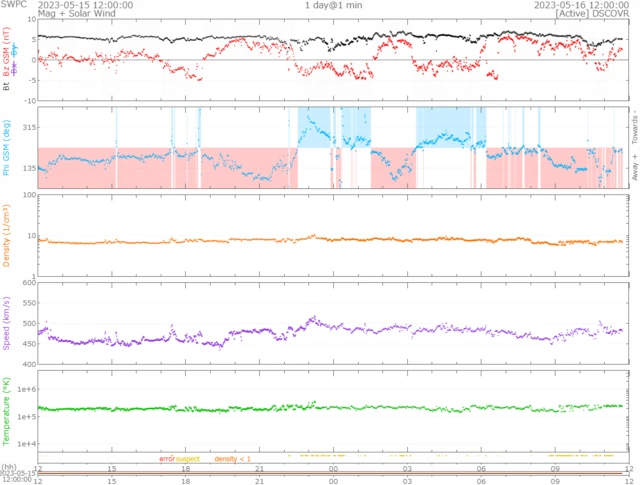
Task: Click the red error legend entry
Action: (166, 459)
